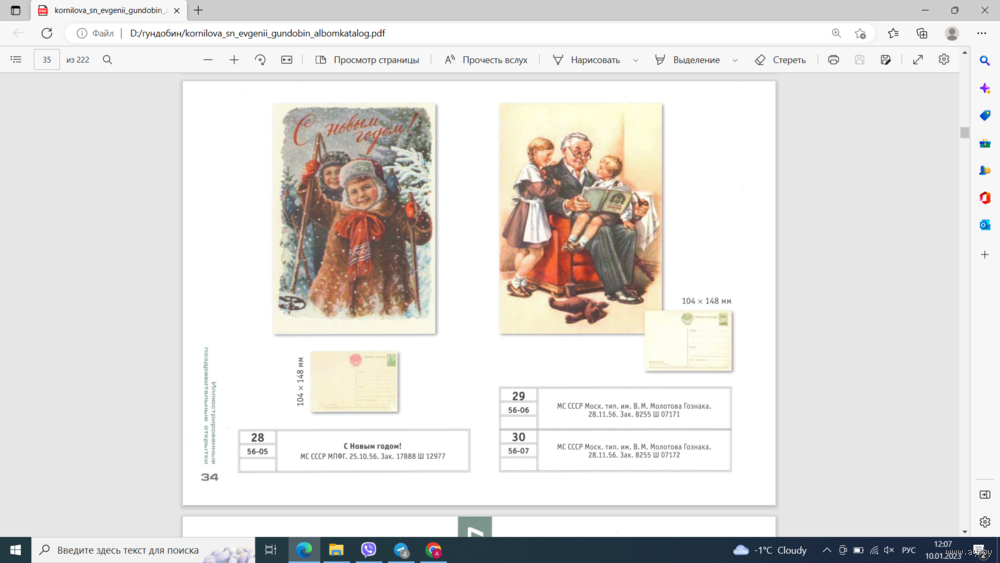
Task: Open Settings and more menu
Action: [982, 33]
